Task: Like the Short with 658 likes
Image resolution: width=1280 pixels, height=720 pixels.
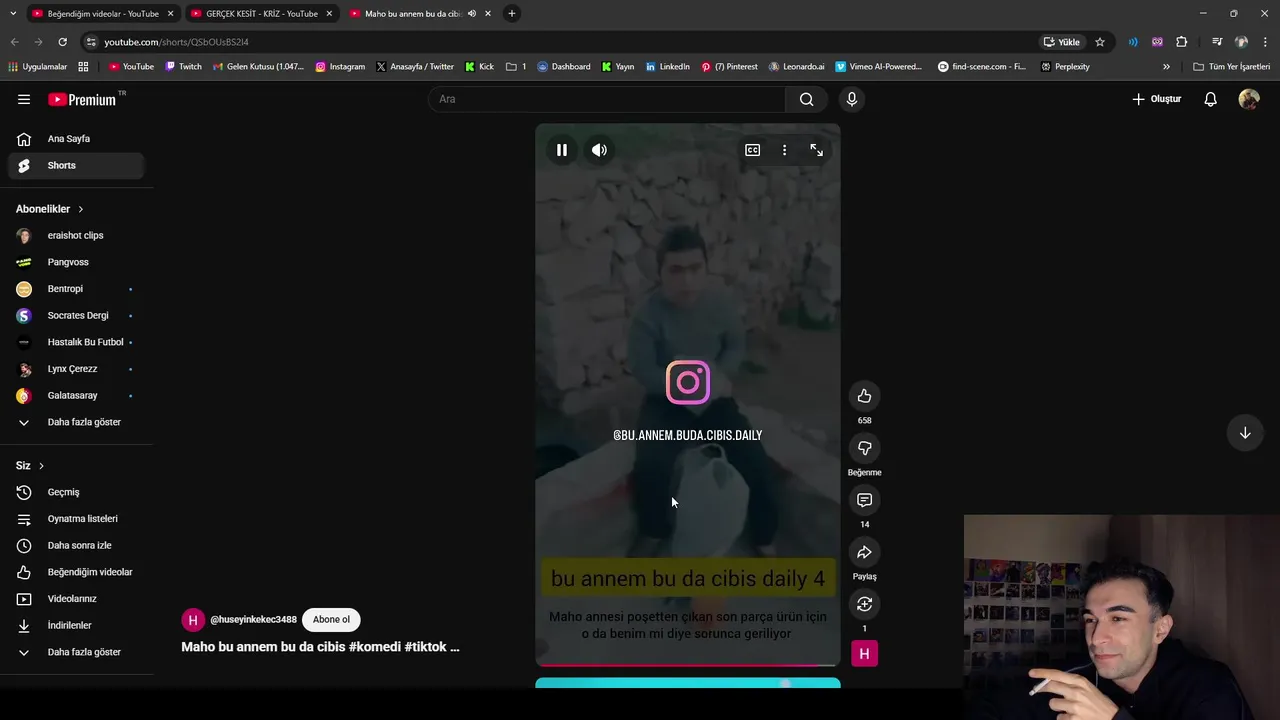Action: [x=864, y=396]
